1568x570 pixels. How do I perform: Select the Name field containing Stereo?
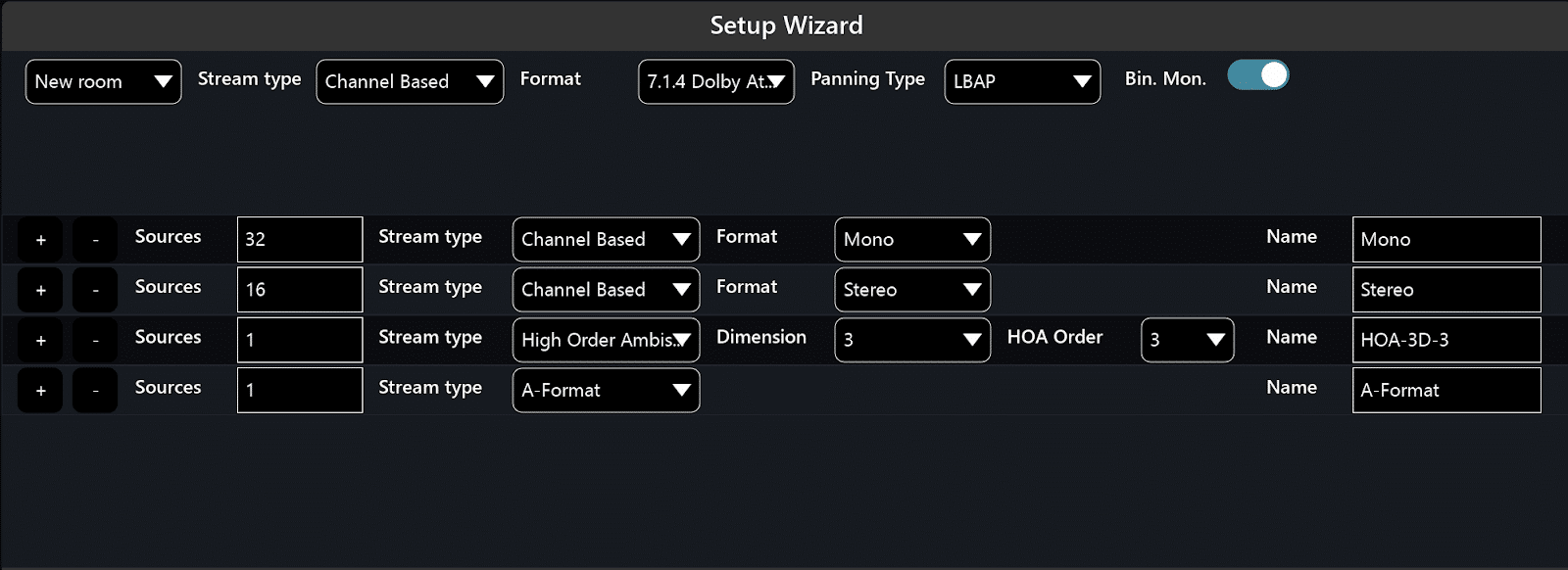(1446, 290)
